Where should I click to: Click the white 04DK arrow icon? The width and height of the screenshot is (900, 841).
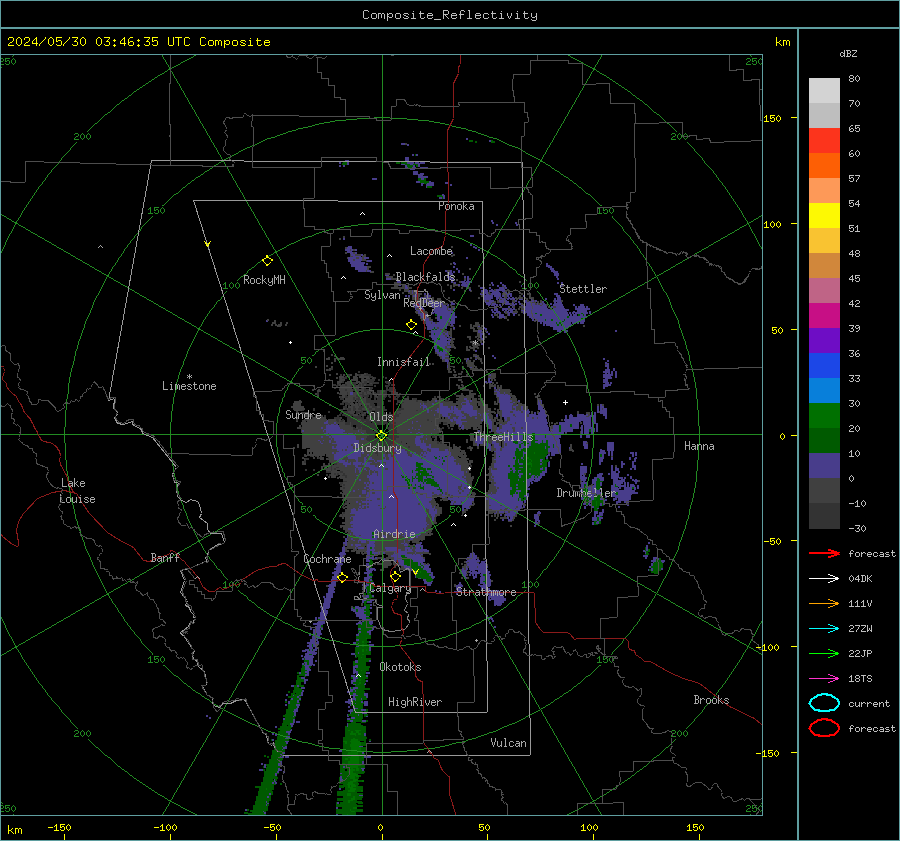[824, 578]
